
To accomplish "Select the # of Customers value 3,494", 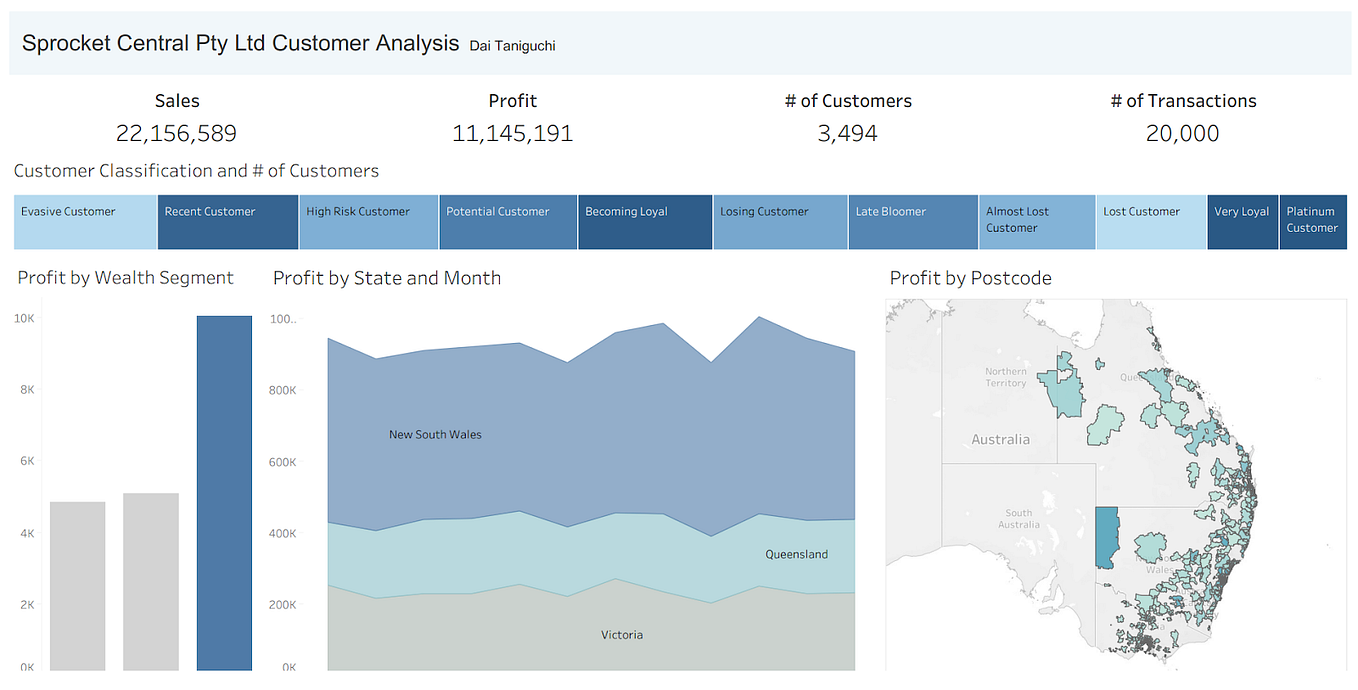I will [x=848, y=133].
